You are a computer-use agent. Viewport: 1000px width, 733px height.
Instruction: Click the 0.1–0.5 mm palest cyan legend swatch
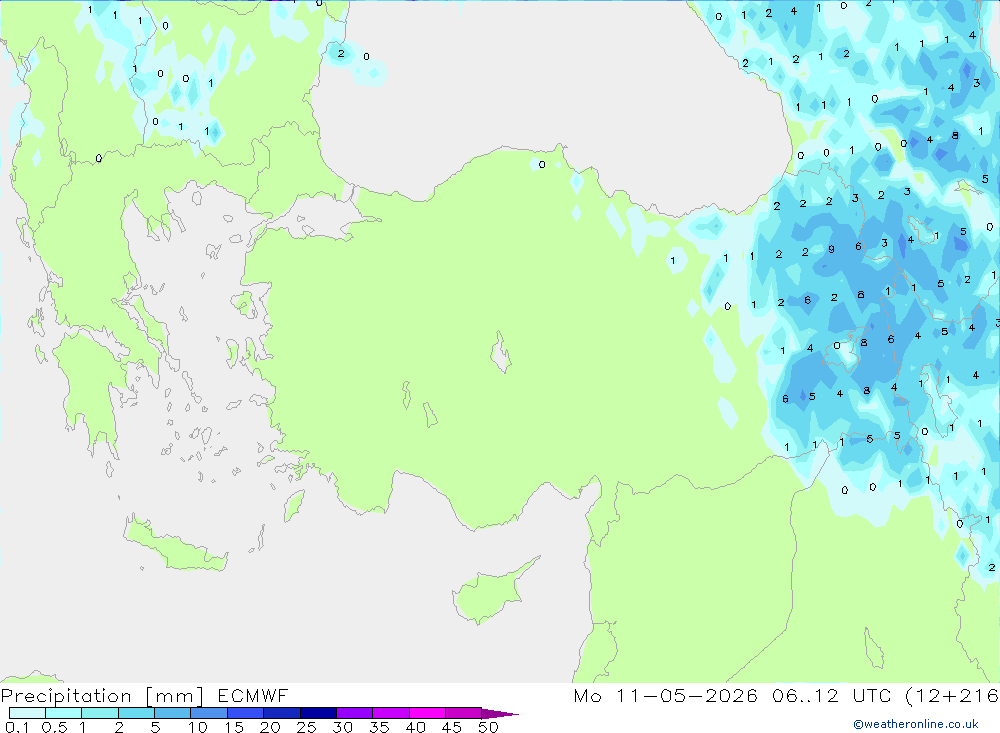[27, 713]
